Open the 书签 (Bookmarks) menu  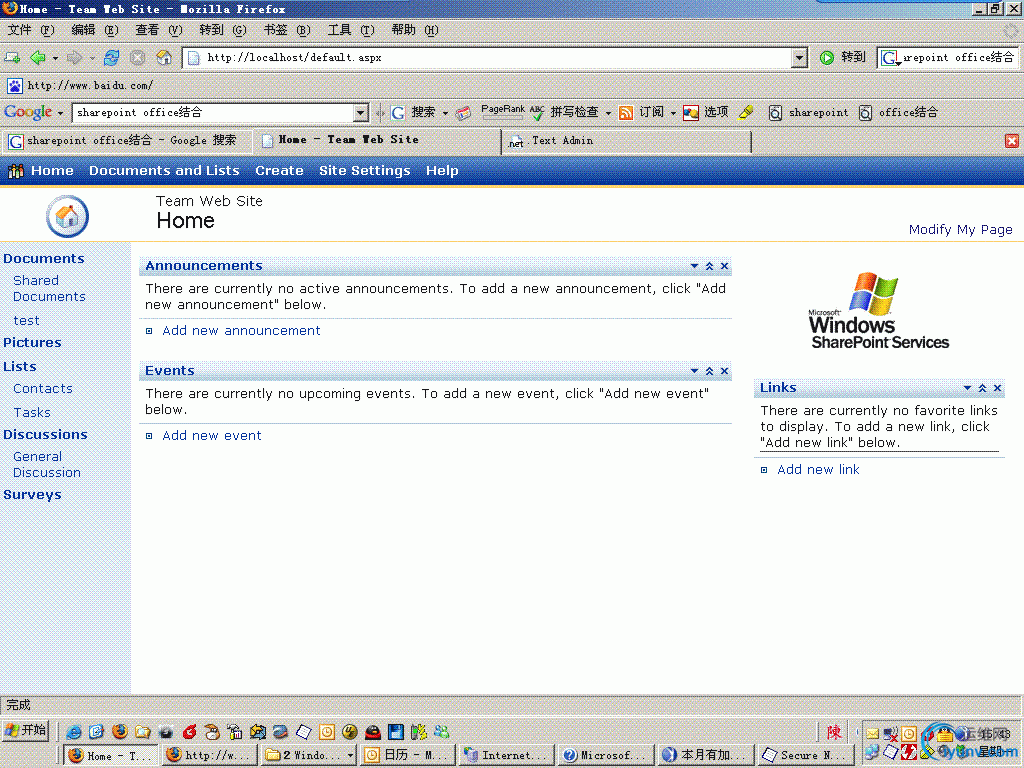(287, 30)
